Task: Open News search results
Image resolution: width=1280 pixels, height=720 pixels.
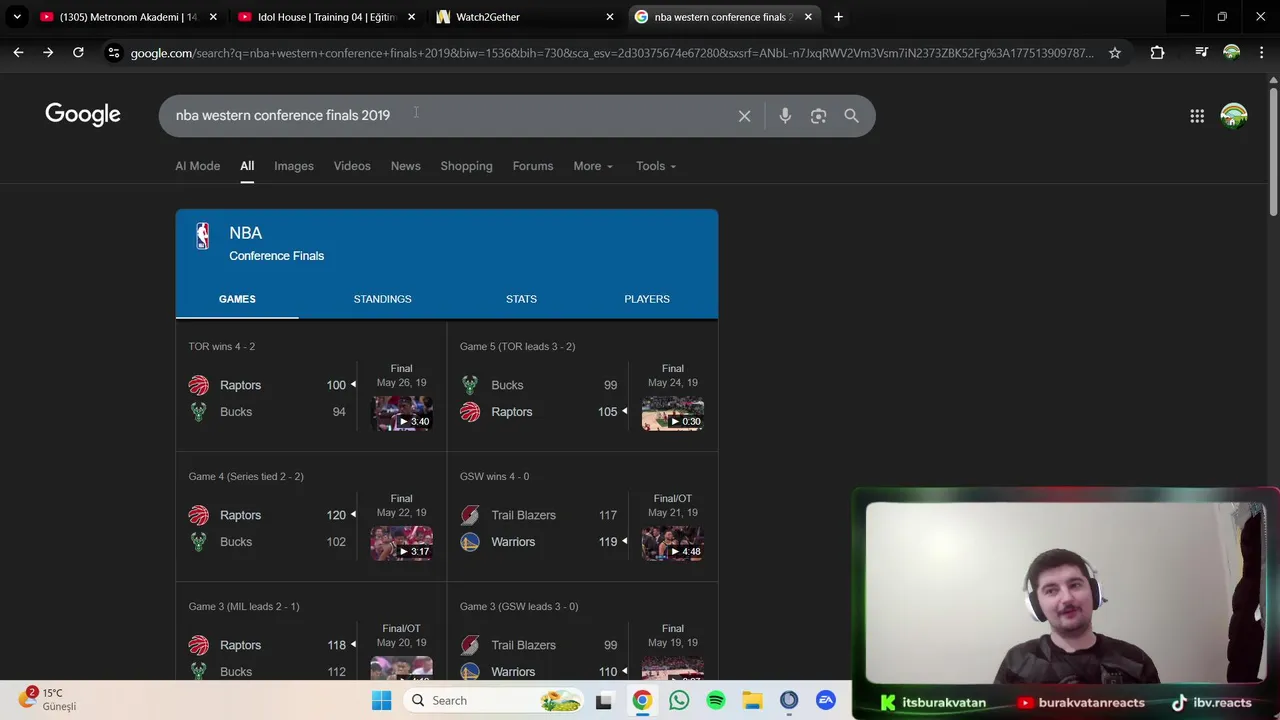Action: (405, 166)
